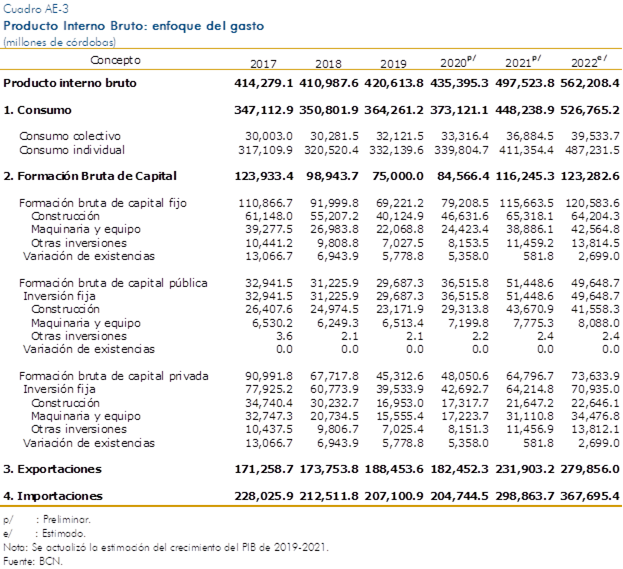Select private Construcción value 34,740.4

pyautogui.click(x=269, y=403)
